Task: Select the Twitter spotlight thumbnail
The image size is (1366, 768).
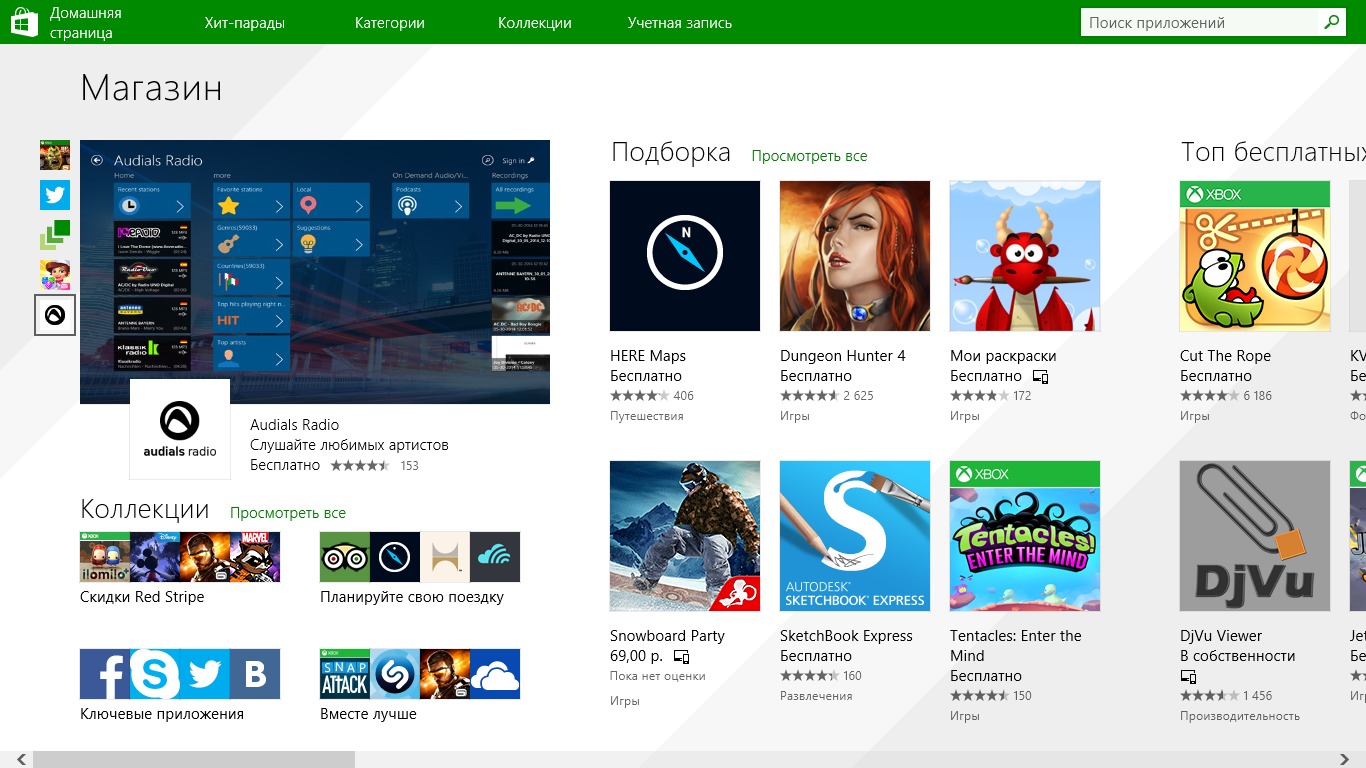Action: (x=55, y=195)
